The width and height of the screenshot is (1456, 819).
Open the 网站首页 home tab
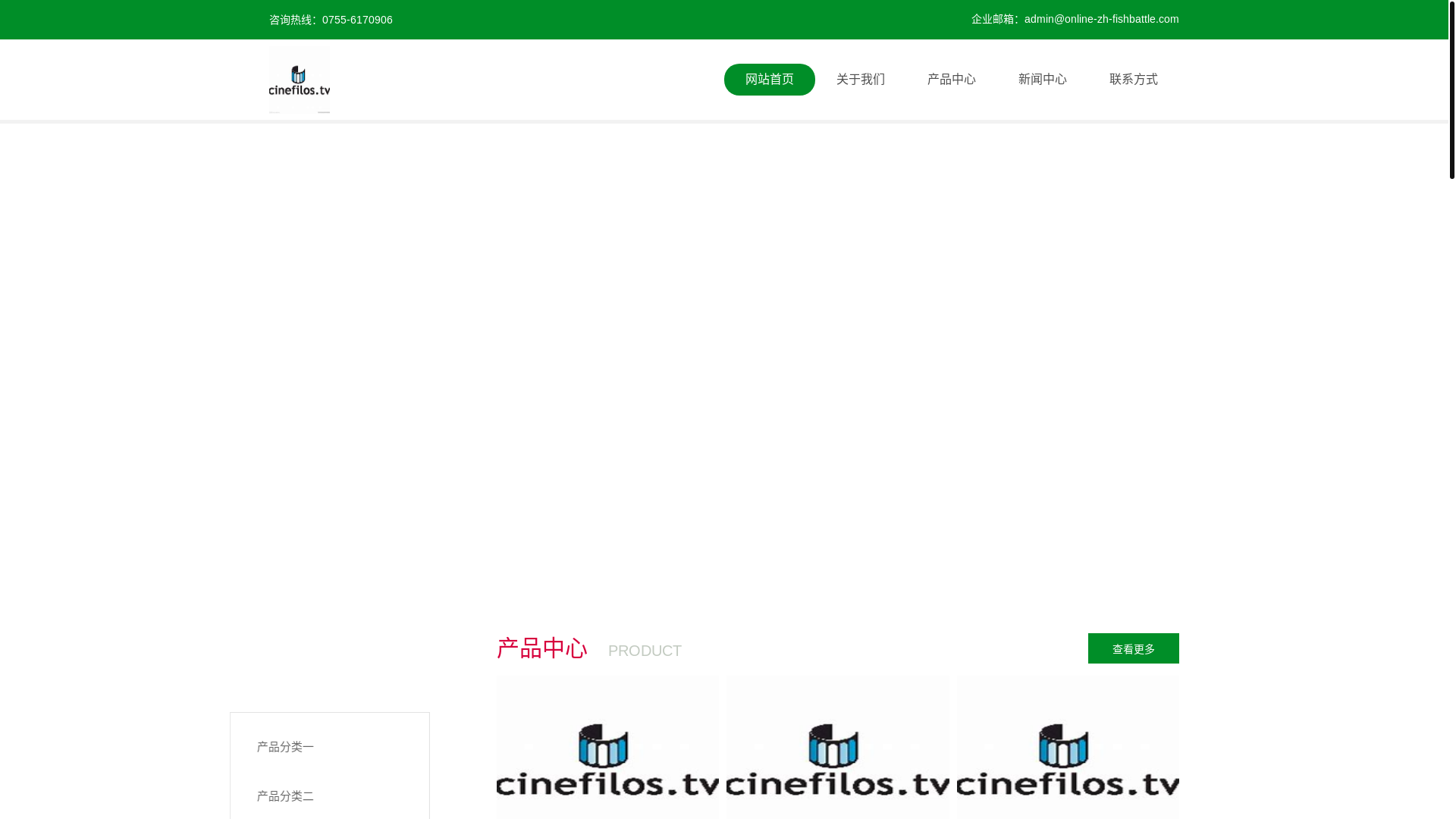point(770,80)
